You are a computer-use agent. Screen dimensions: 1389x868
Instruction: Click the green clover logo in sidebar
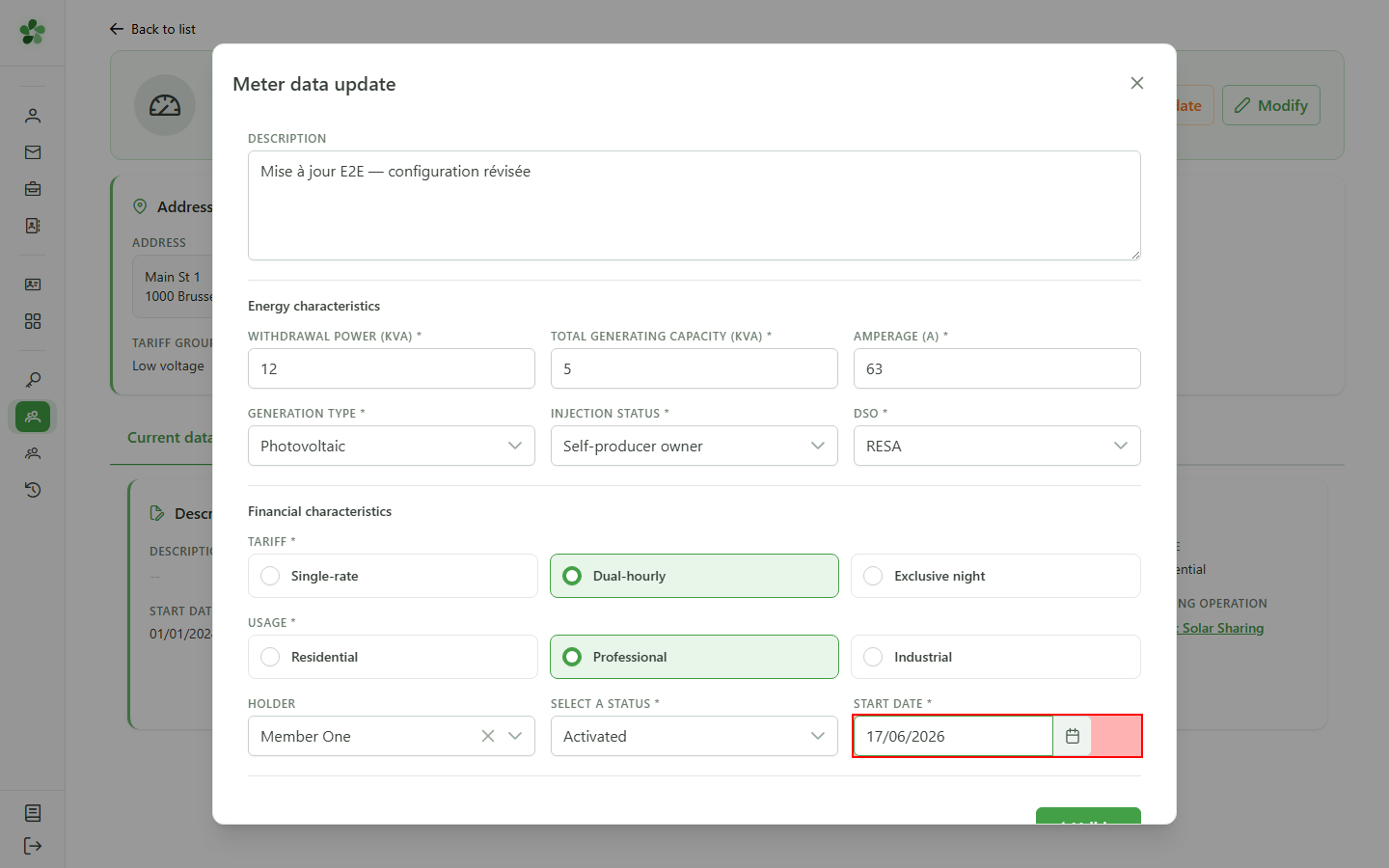click(33, 32)
